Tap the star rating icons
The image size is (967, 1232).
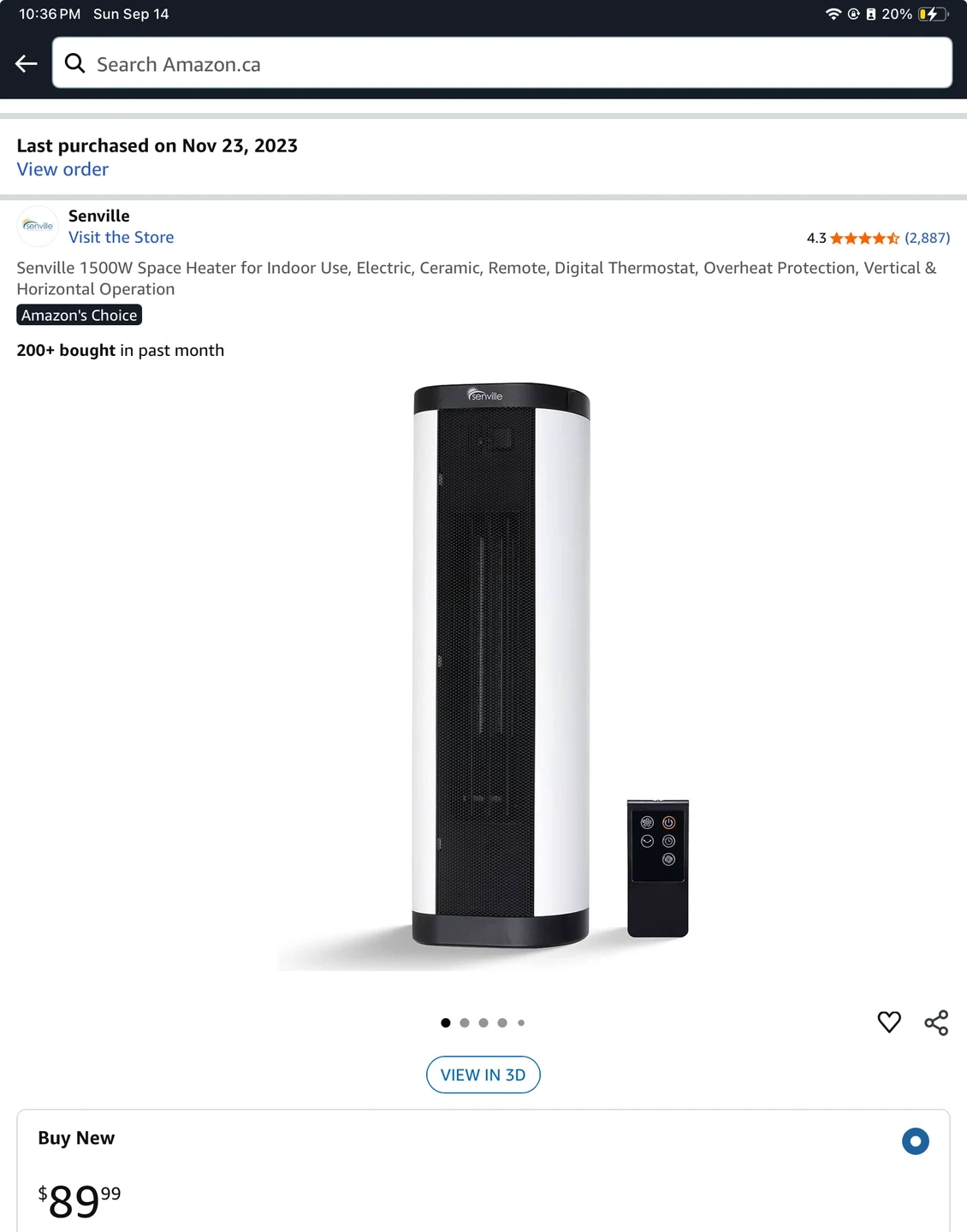pos(864,238)
